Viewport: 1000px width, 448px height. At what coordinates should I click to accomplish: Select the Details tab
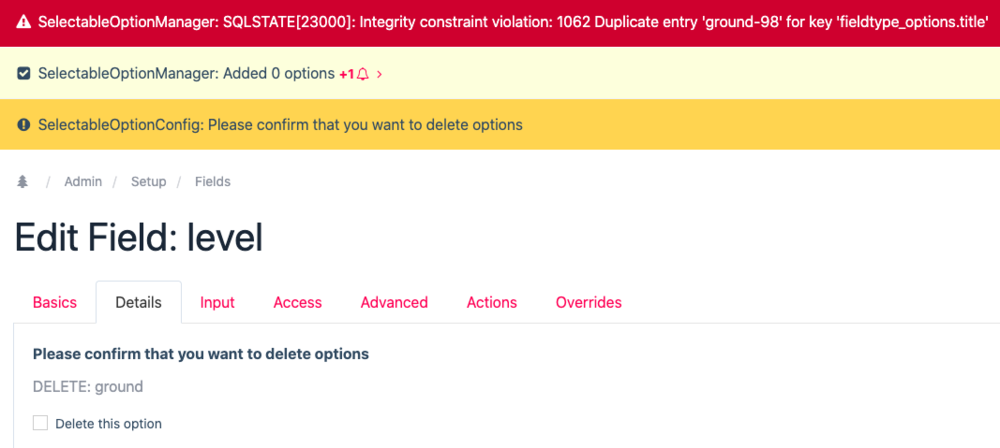click(139, 302)
